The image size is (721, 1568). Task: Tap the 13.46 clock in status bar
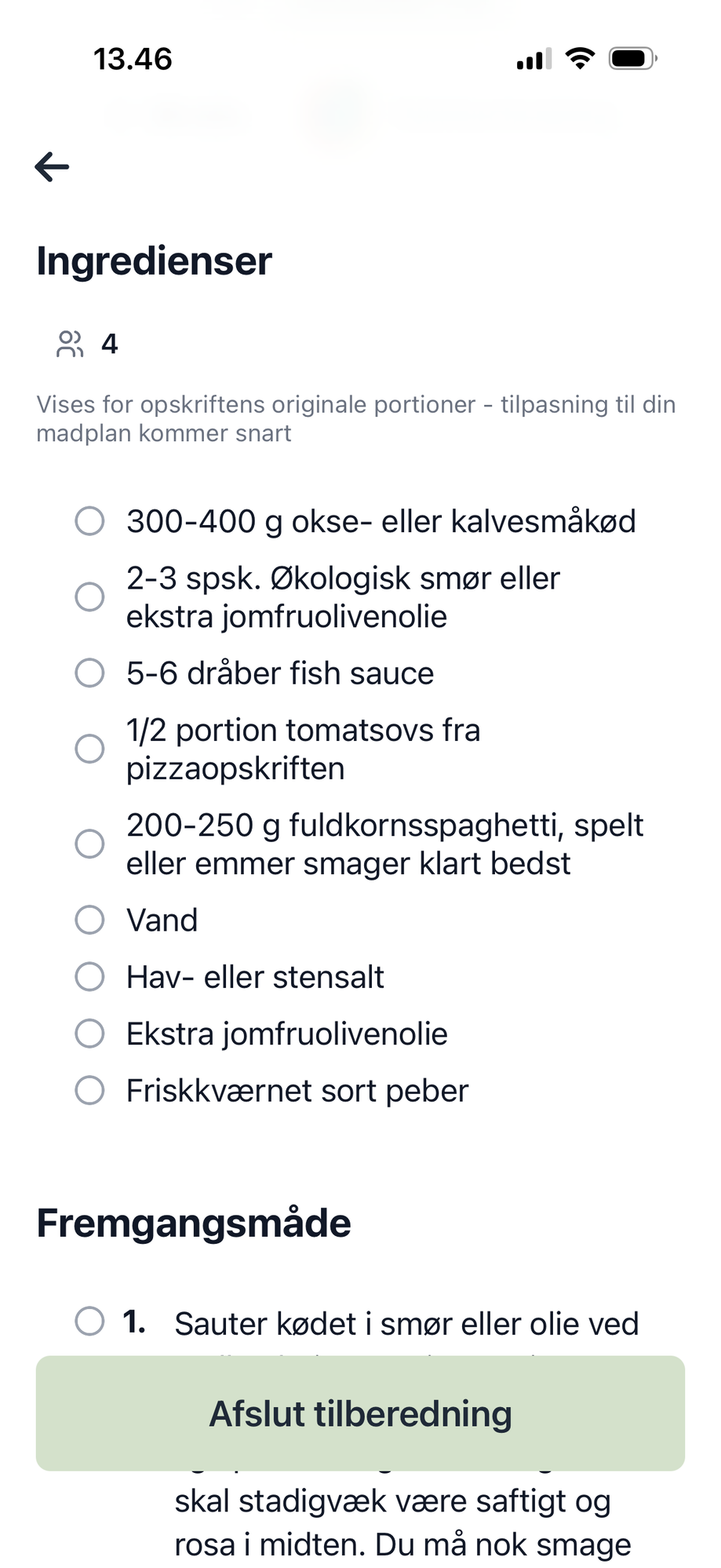[133, 59]
